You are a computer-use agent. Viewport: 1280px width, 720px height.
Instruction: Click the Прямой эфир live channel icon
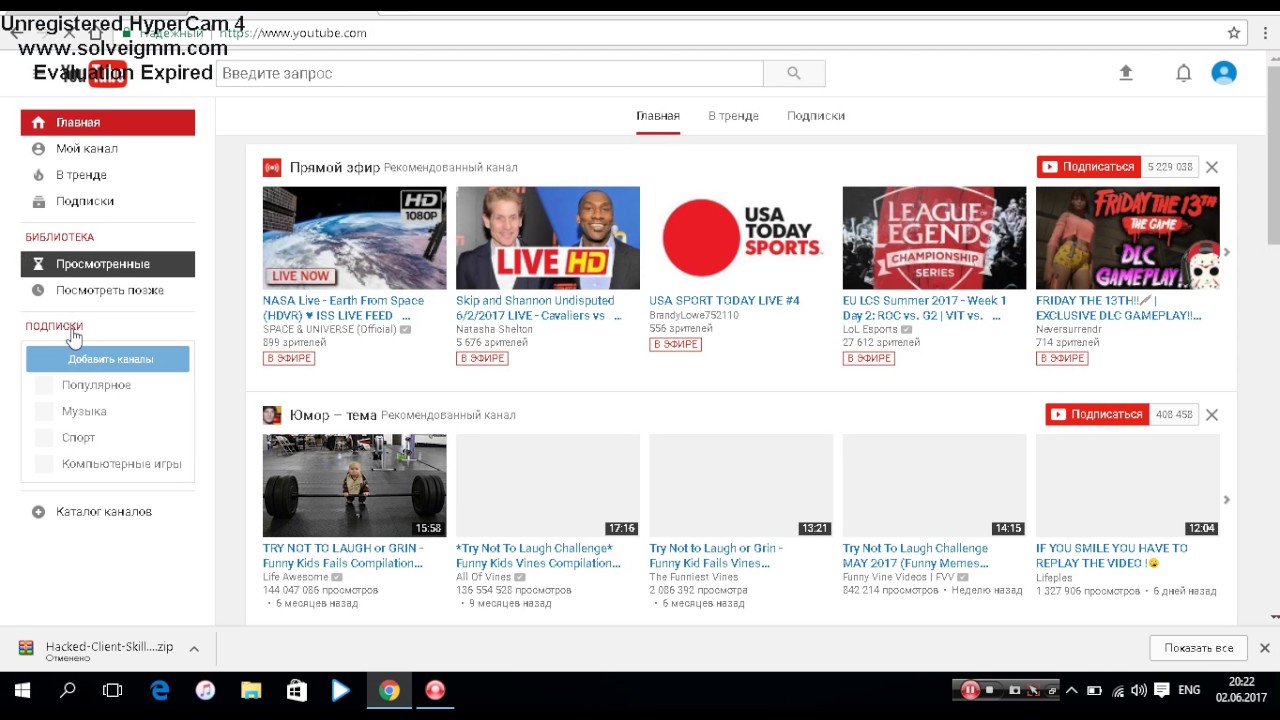pos(272,167)
